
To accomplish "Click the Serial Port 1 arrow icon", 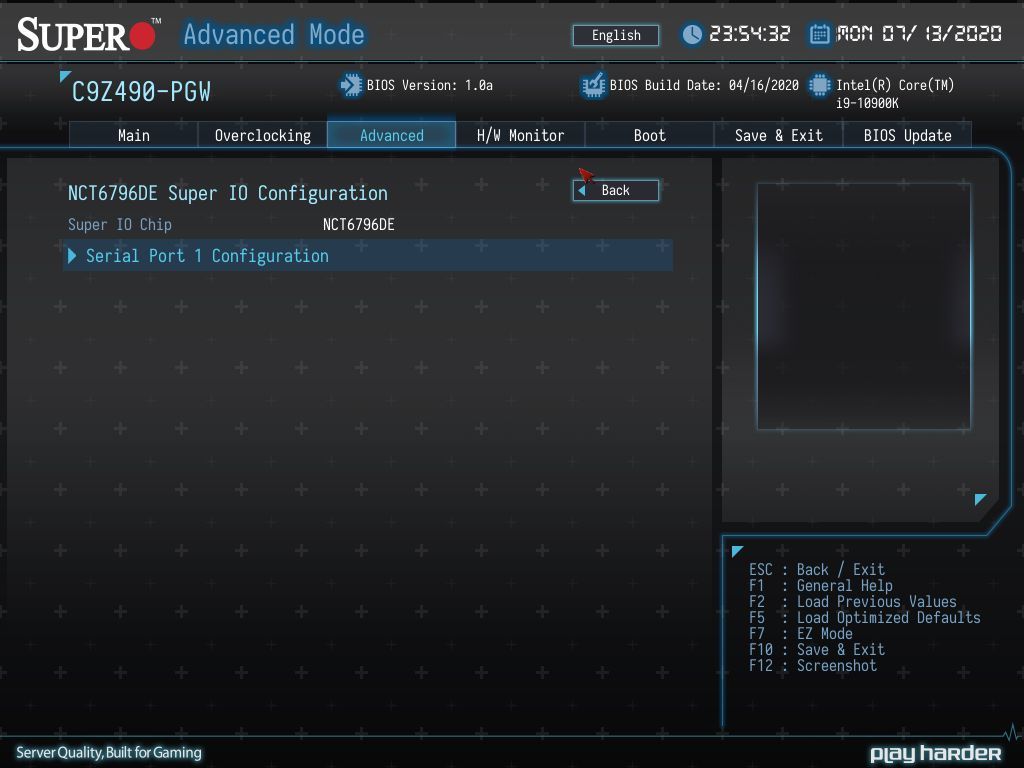I will (72, 256).
